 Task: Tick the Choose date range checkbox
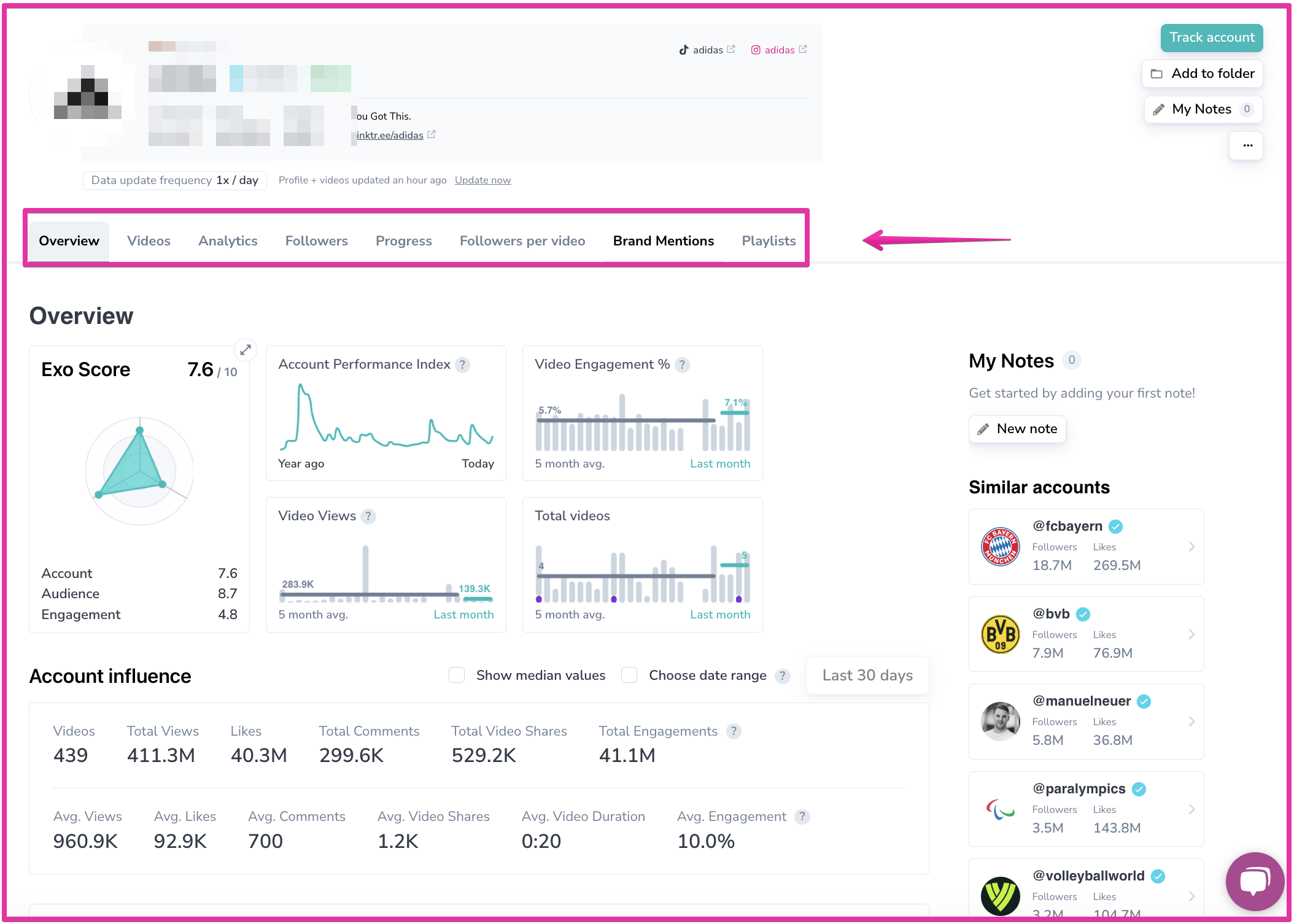629,675
